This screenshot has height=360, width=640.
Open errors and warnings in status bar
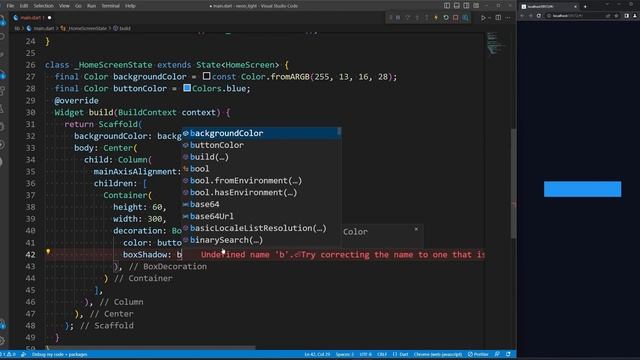click(8, 354)
